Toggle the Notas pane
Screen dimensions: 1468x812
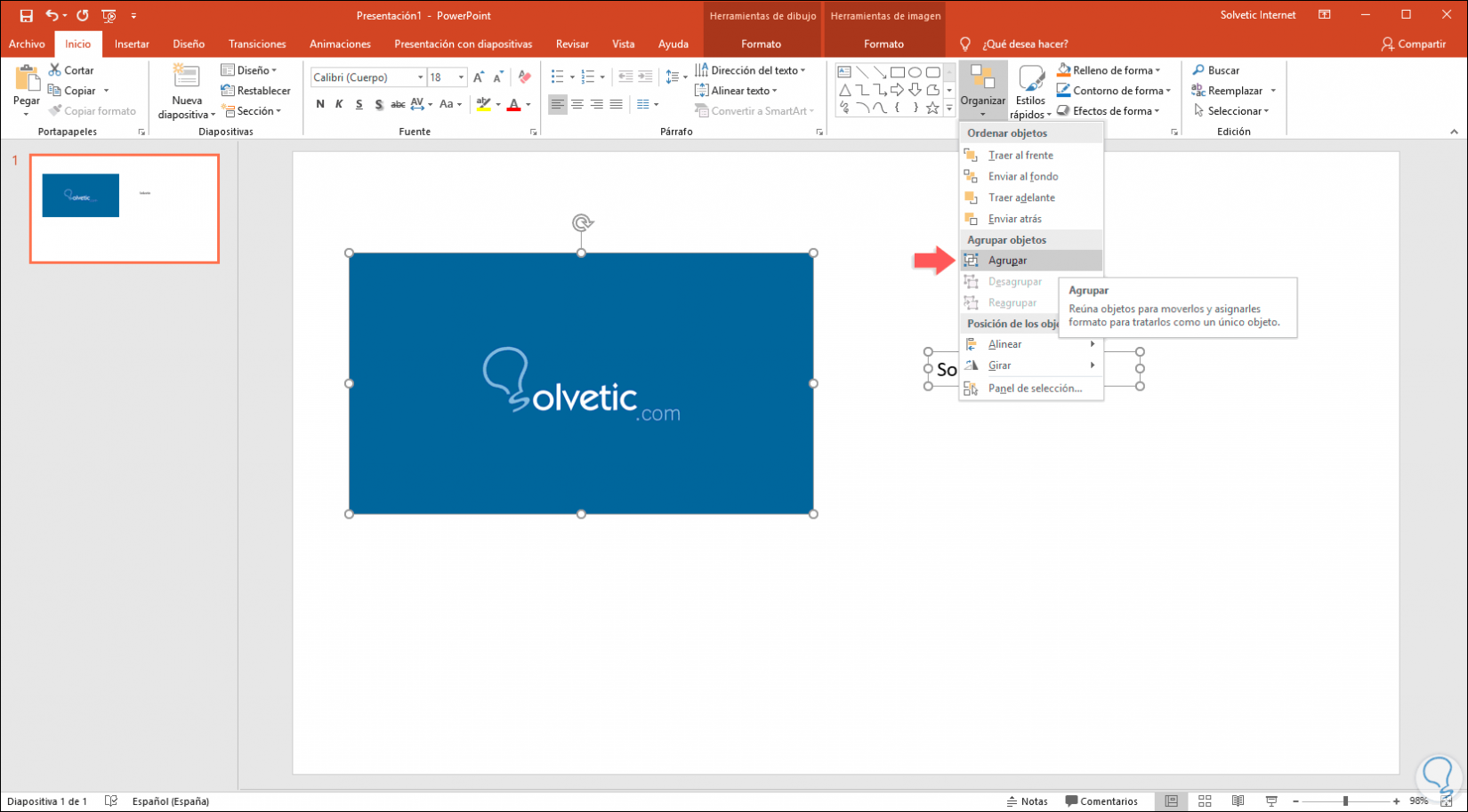click(x=1027, y=801)
